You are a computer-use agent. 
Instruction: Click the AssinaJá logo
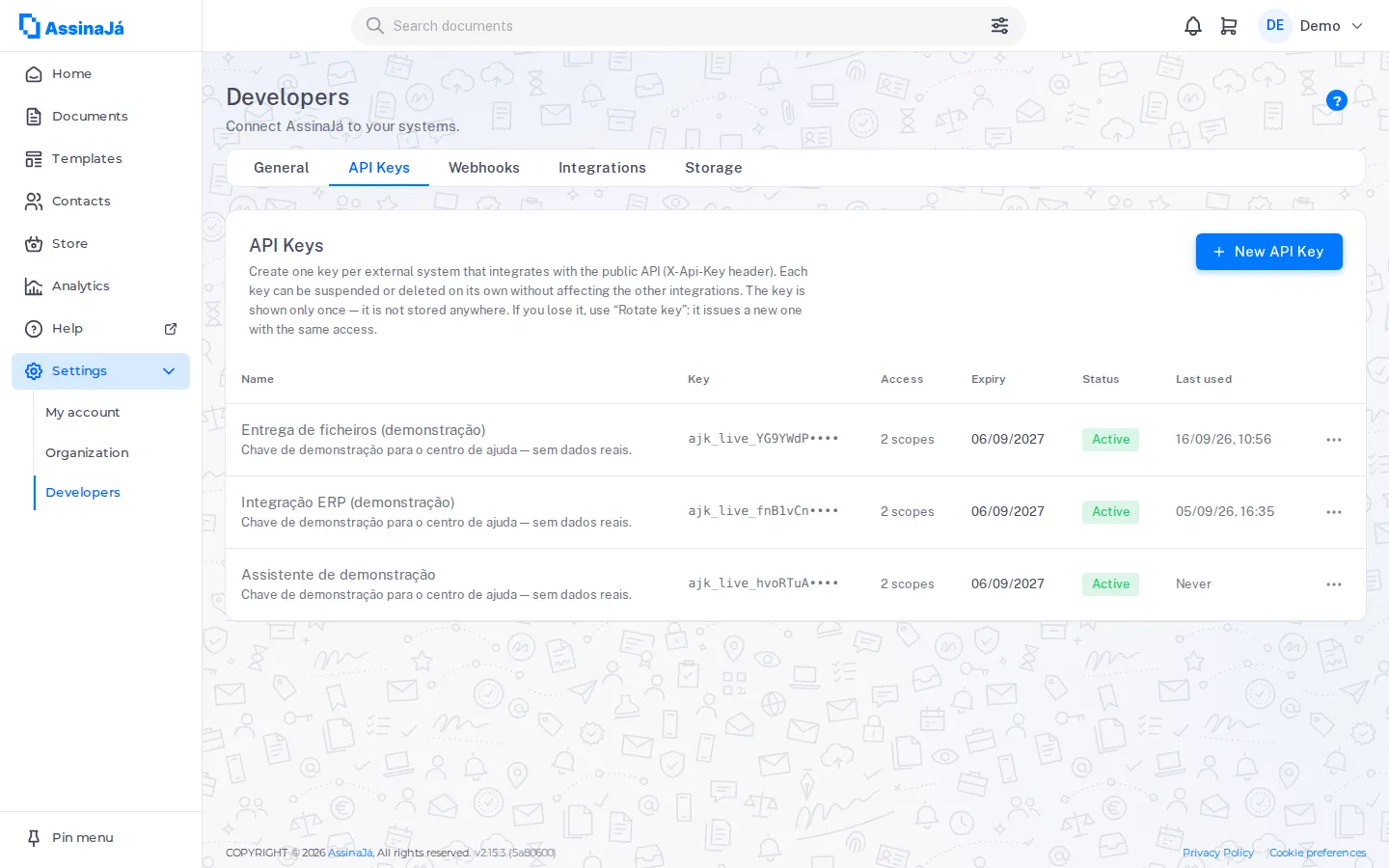(71, 26)
